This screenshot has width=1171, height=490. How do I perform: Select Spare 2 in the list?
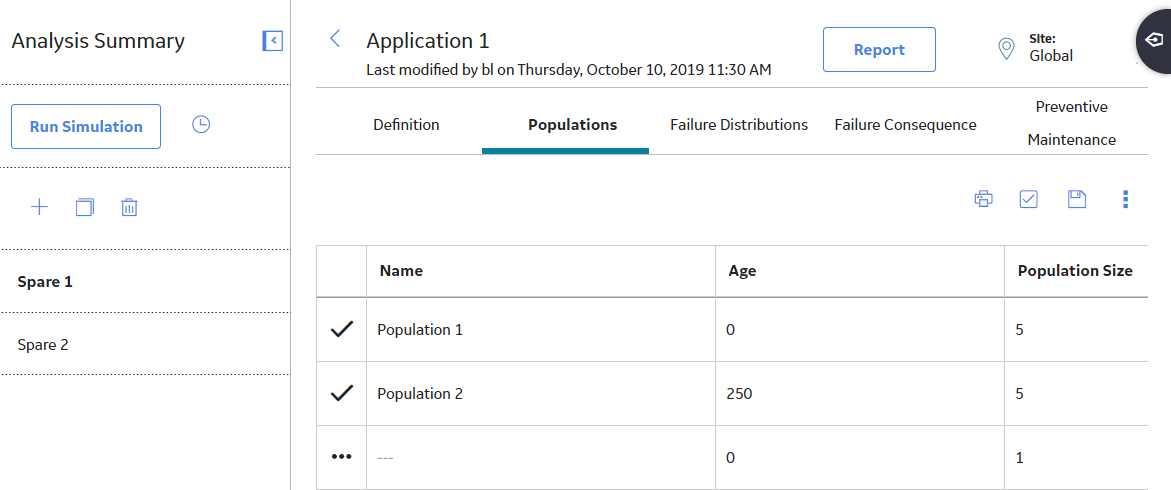pyautogui.click(x=145, y=344)
